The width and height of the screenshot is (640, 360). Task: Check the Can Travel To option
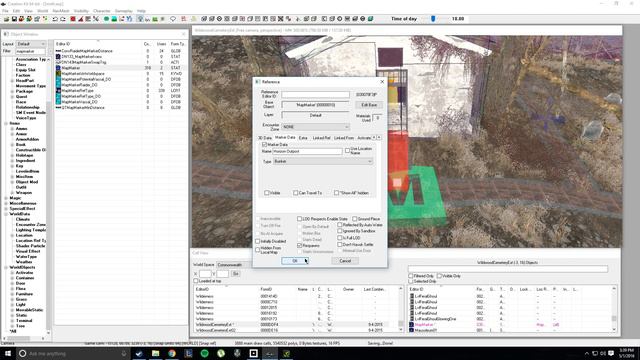tap(296, 193)
